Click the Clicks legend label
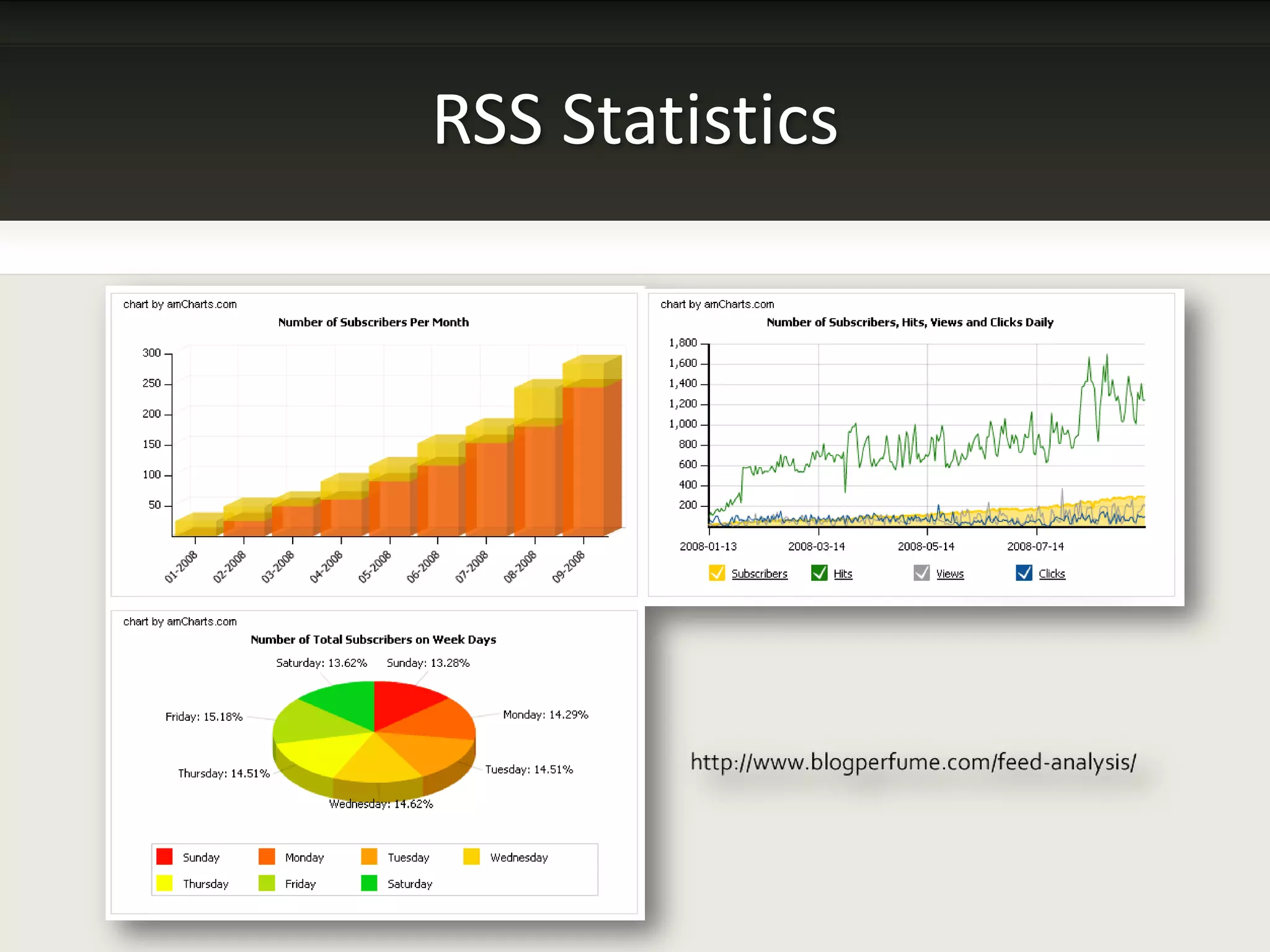This screenshot has width=1270, height=952. pyautogui.click(x=1052, y=574)
